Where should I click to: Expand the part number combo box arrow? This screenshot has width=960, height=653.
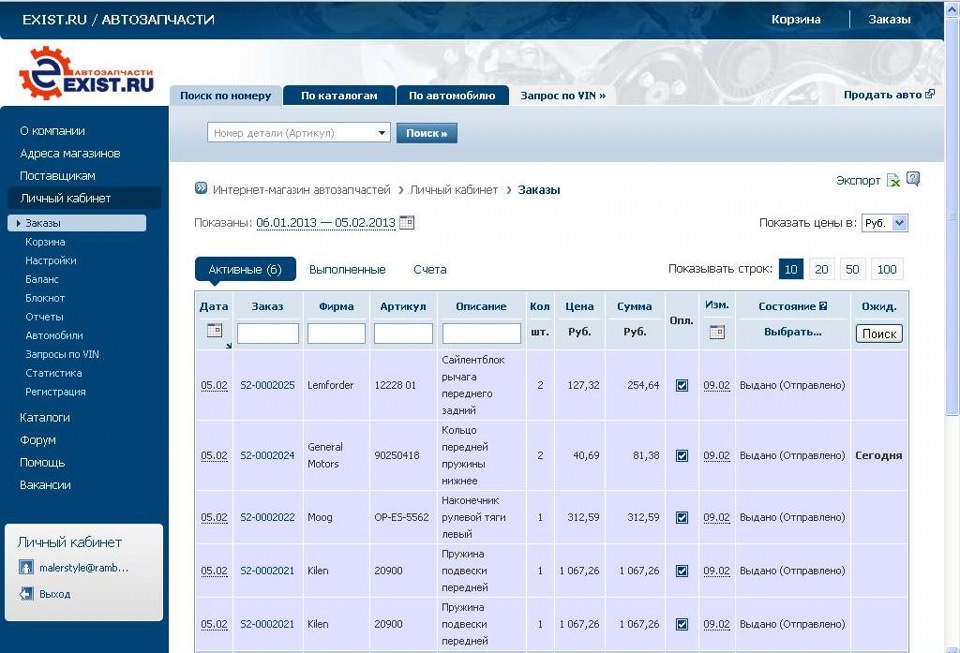click(x=383, y=133)
